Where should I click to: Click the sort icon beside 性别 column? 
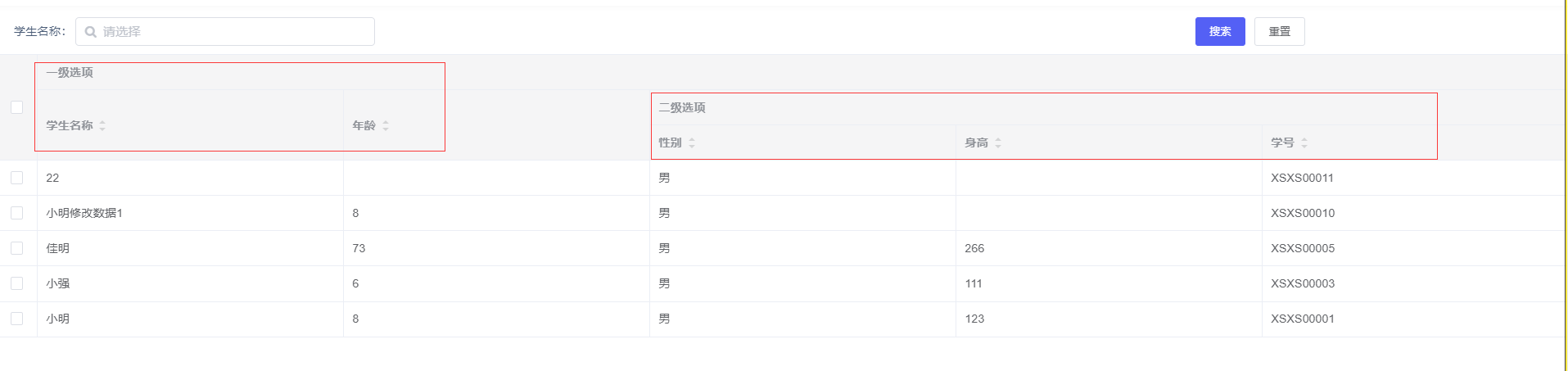tap(692, 143)
